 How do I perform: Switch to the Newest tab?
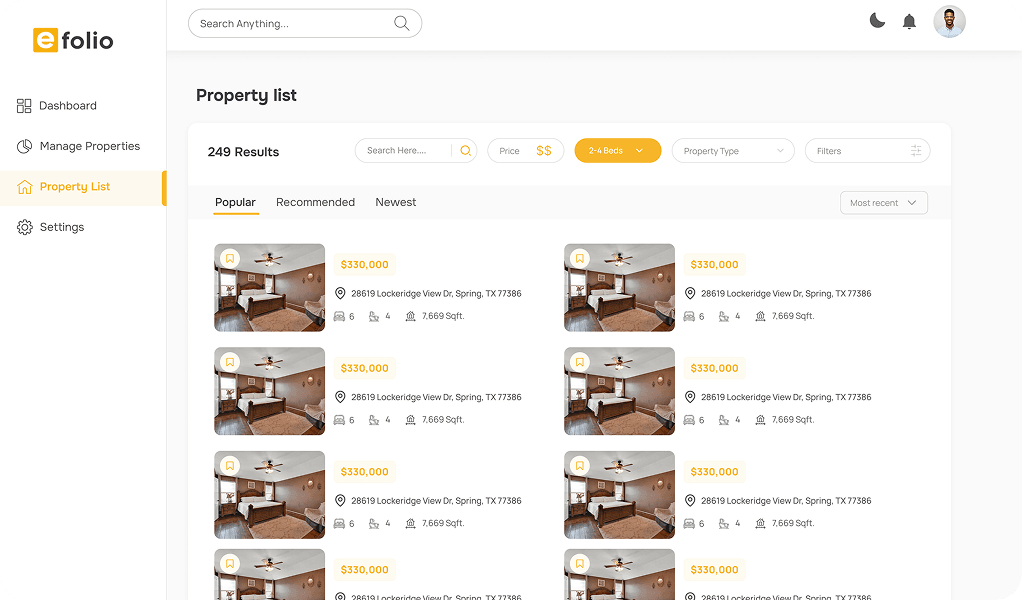[395, 202]
